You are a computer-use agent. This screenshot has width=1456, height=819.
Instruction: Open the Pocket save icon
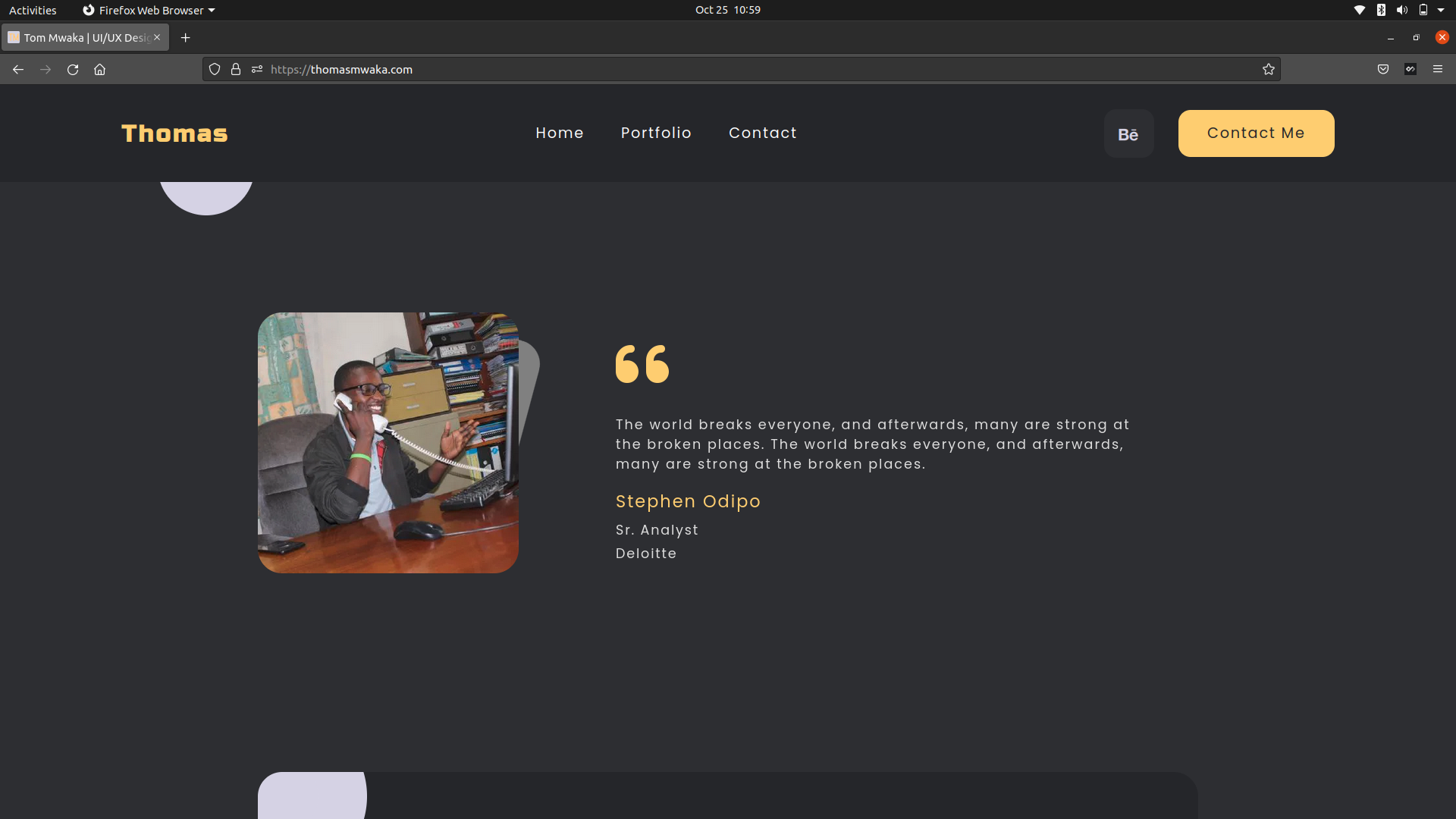click(1383, 69)
